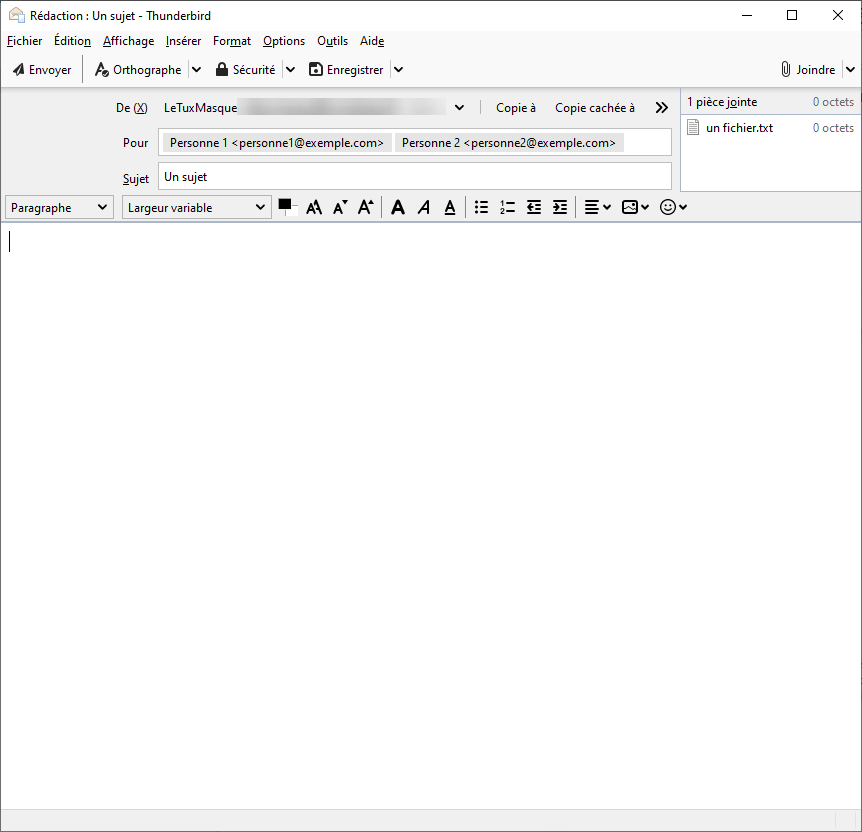Apply a numbered list
The image size is (862, 832).
click(x=507, y=207)
